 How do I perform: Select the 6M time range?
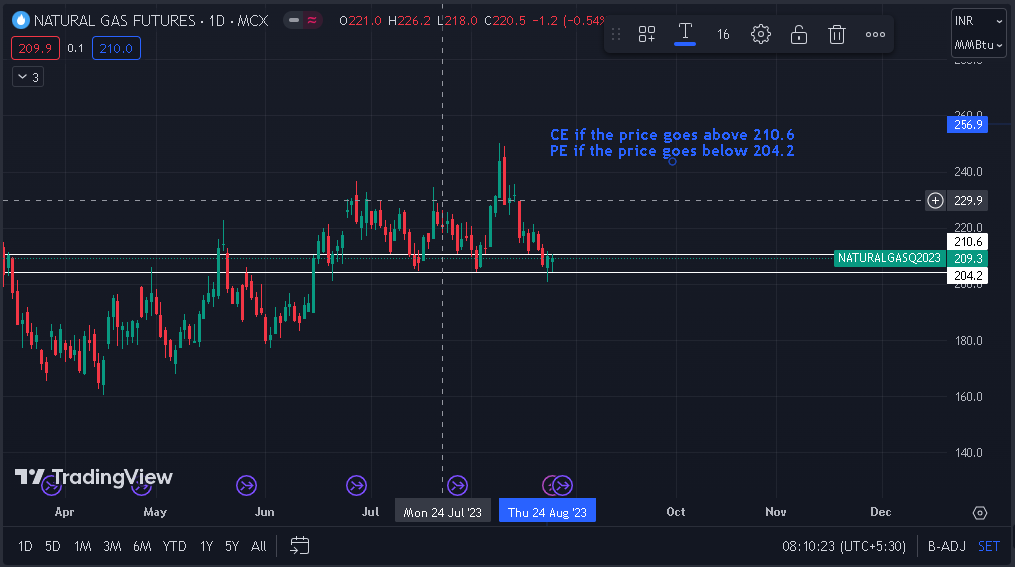click(x=142, y=546)
